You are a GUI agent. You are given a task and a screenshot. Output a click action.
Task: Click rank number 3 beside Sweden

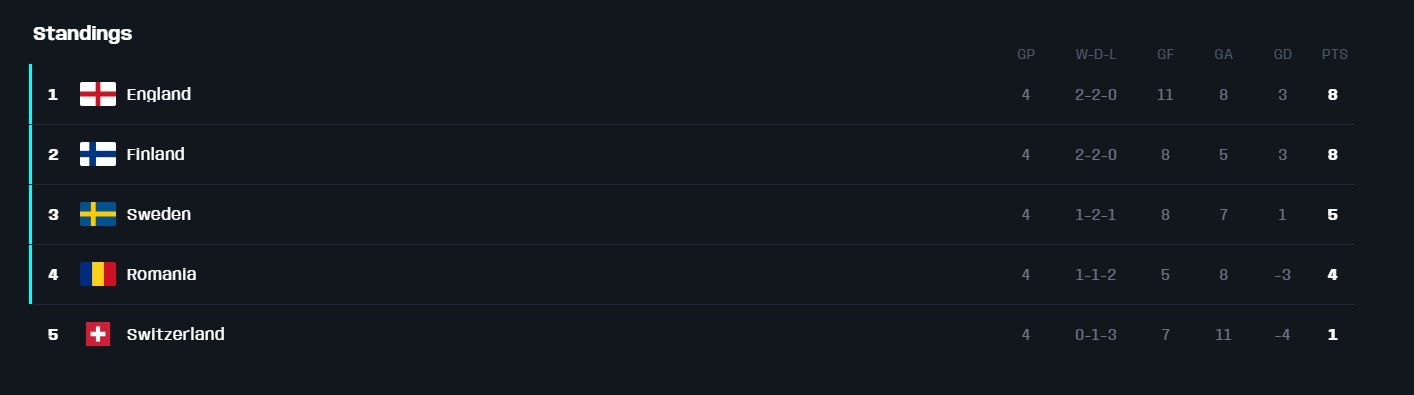pos(53,214)
